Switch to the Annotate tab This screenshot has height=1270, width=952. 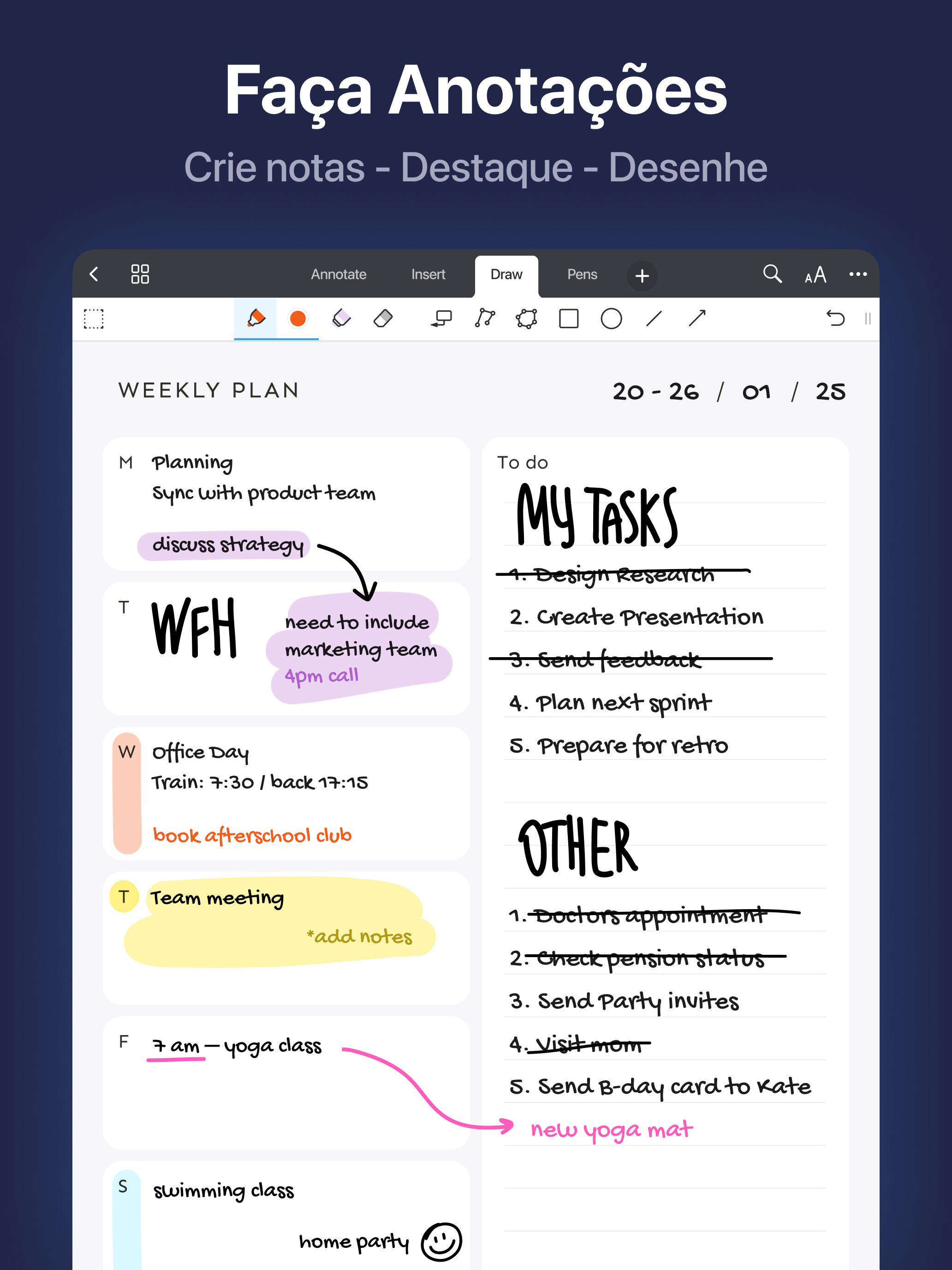click(339, 275)
